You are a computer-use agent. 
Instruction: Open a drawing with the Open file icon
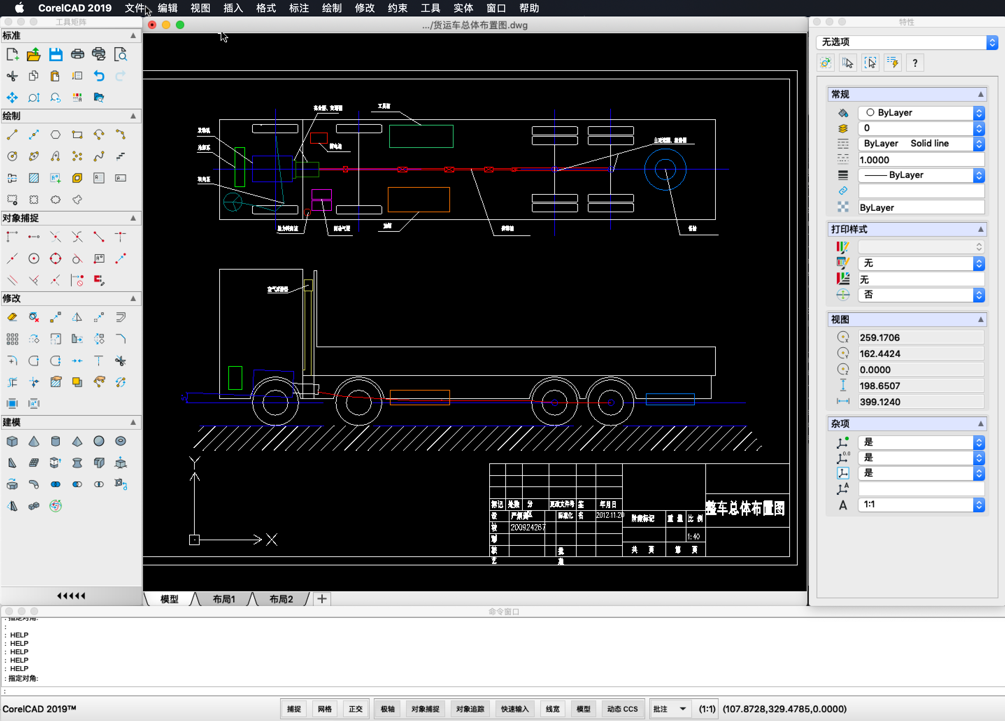click(x=34, y=54)
